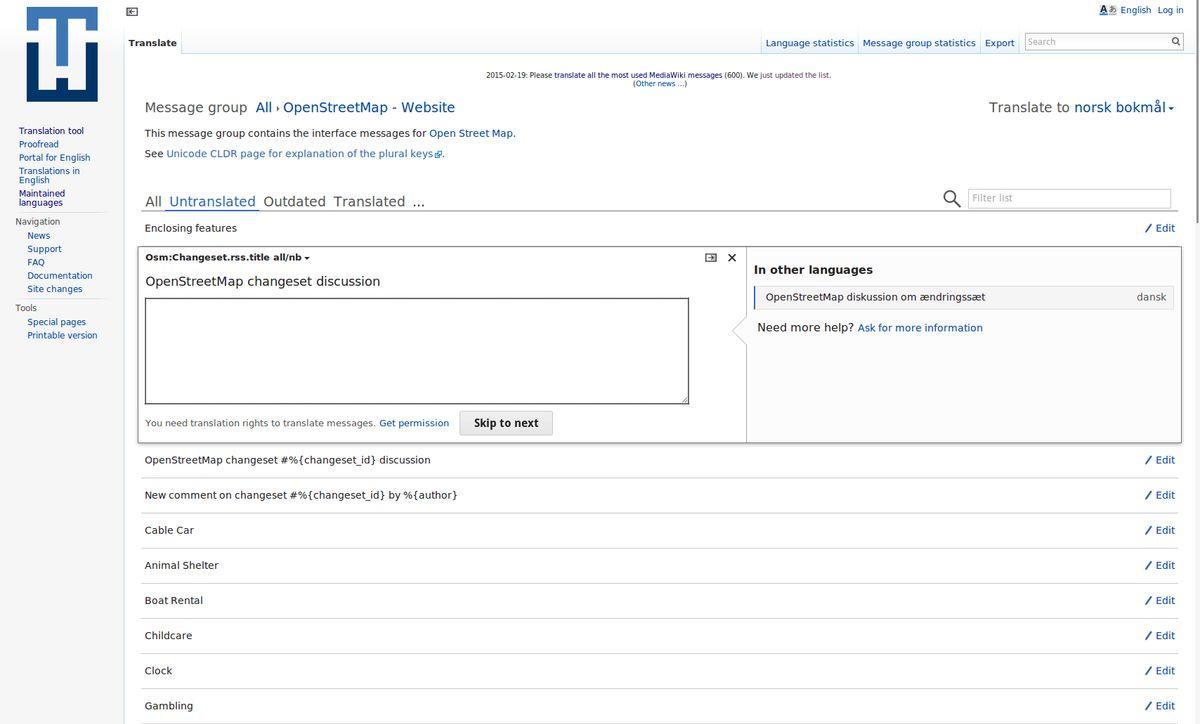Go to News in Navigation
1200x724 pixels.
point(39,236)
